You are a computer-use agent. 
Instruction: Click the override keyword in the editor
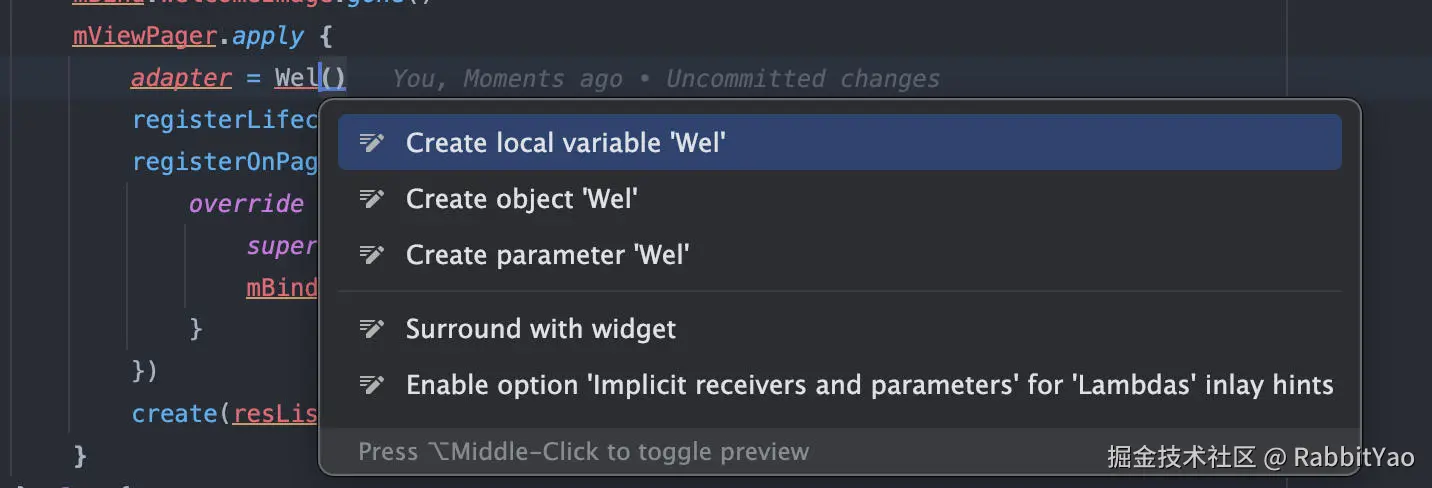point(246,204)
